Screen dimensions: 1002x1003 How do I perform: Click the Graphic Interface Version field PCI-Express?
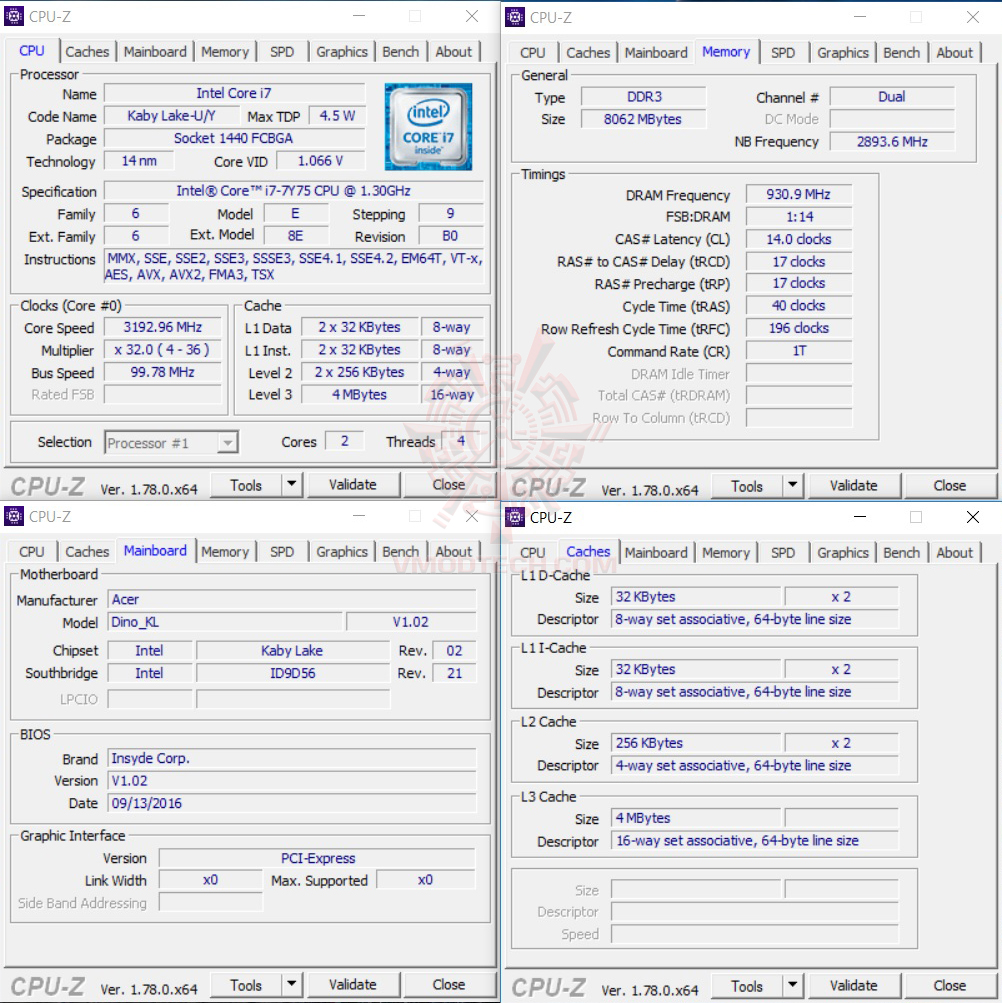click(317, 858)
